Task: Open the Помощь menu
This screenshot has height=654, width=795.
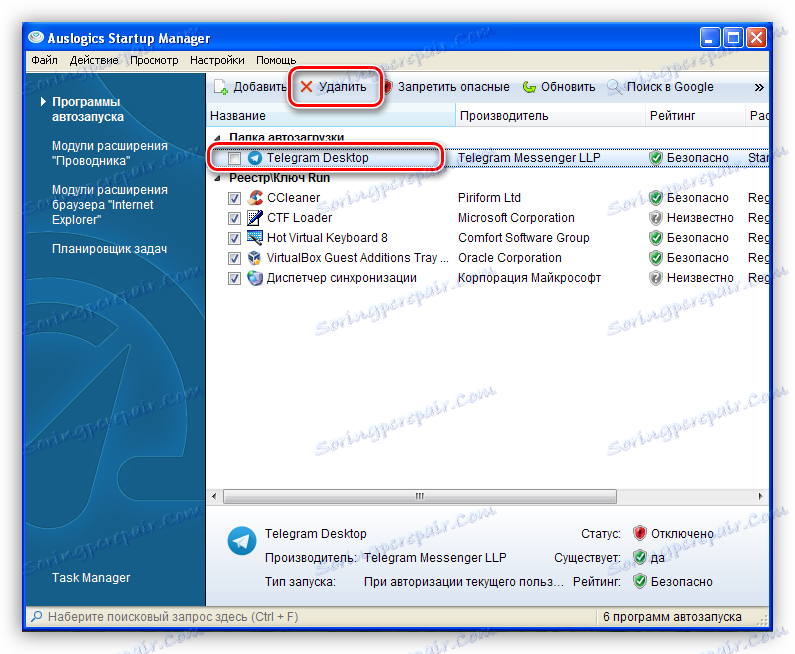Action: [276, 60]
